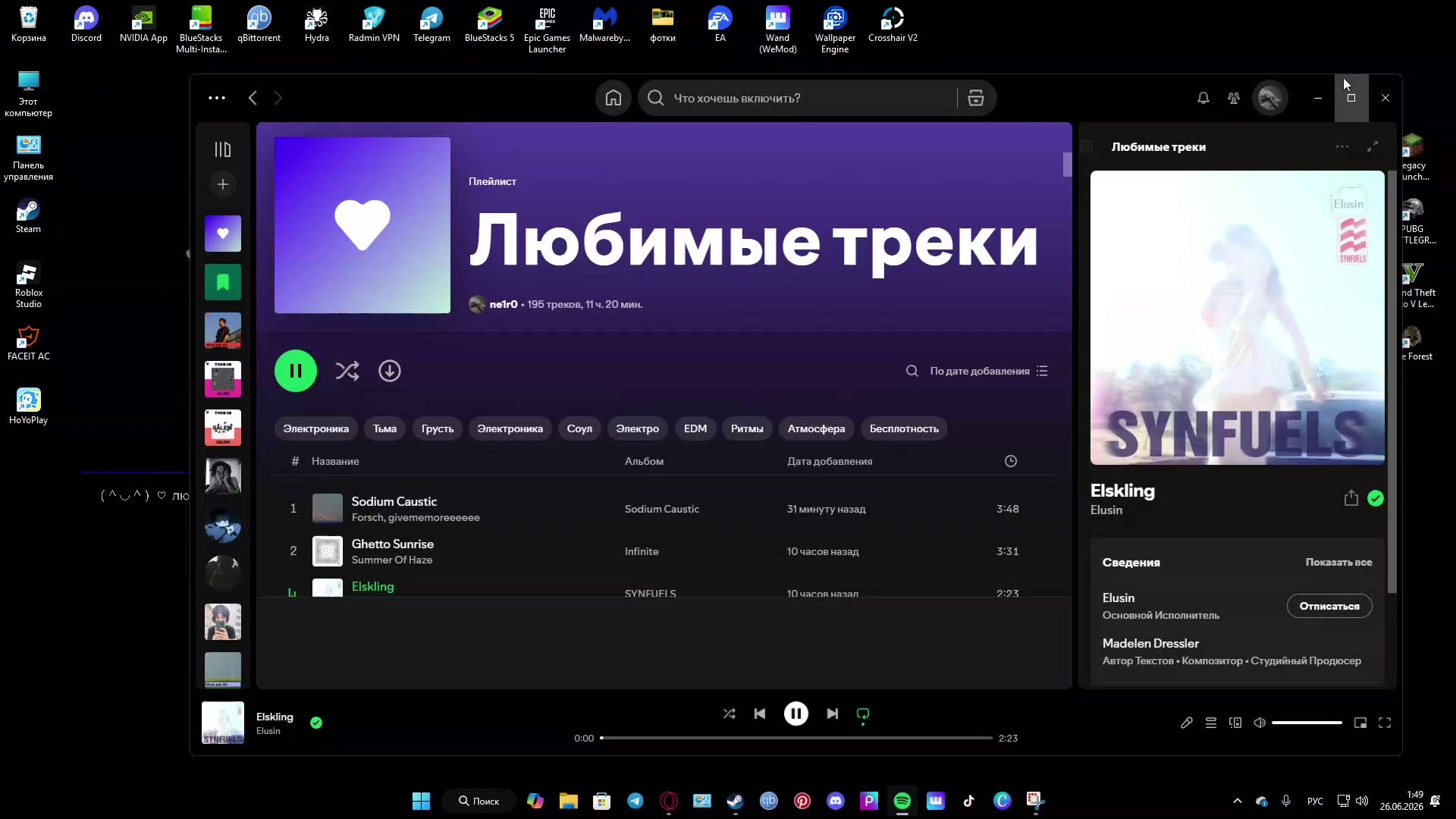
Task: Show lyrics with the microphone icon
Action: [x=1187, y=723]
